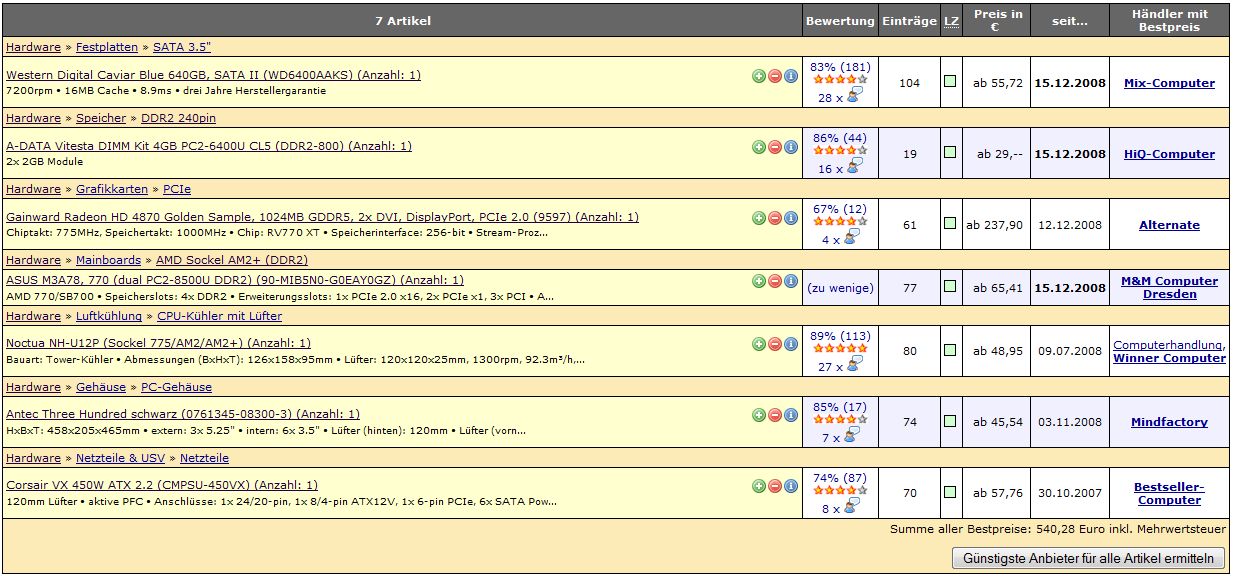The width and height of the screenshot is (1233, 576).
Task: Show info for Western Digital Caviar Blue
Action: [791, 76]
